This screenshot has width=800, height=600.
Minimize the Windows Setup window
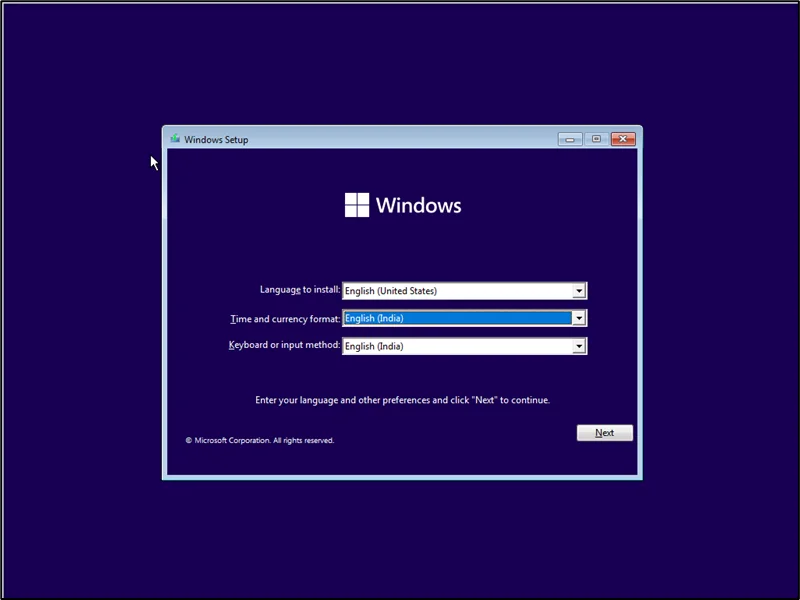click(570, 139)
